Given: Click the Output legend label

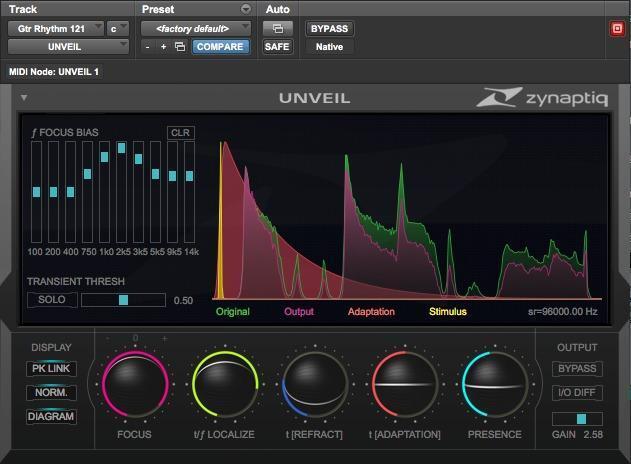Looking at the screenshot, I should click(299, 311).
